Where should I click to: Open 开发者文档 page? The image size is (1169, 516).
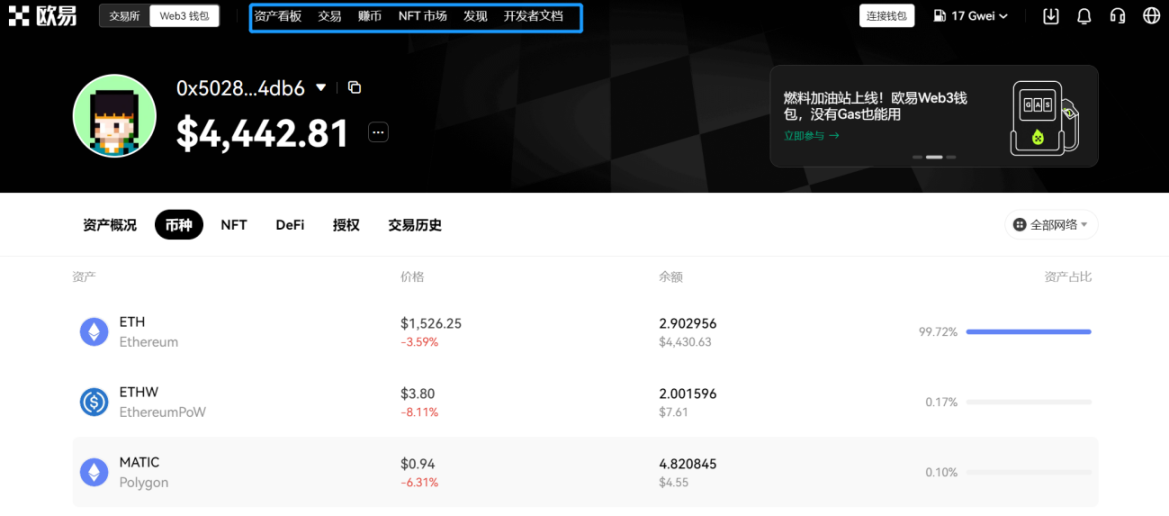[533, 16]
